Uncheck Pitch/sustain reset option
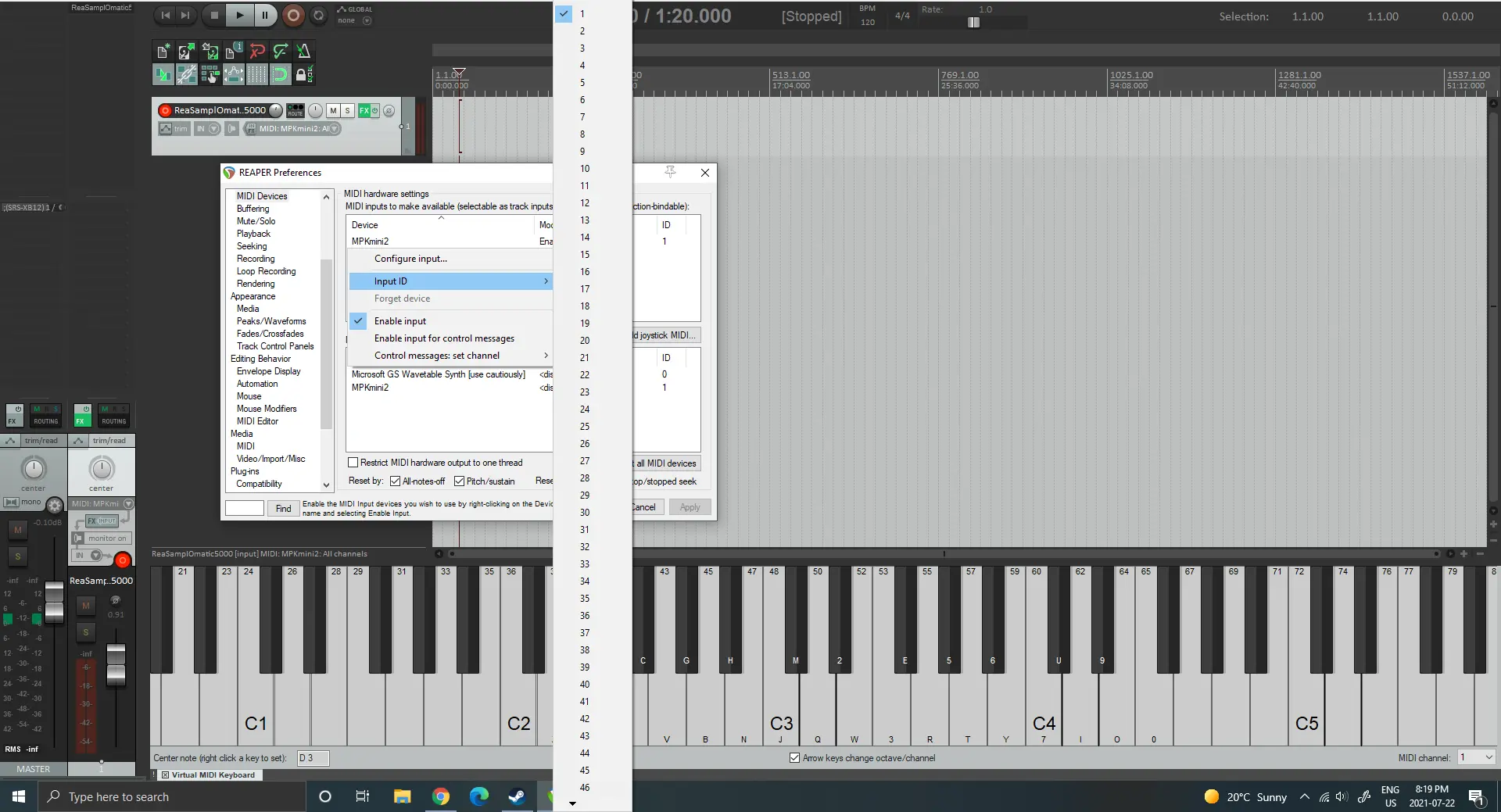This screenshot has width=1501, height=812. click(460, 481)
